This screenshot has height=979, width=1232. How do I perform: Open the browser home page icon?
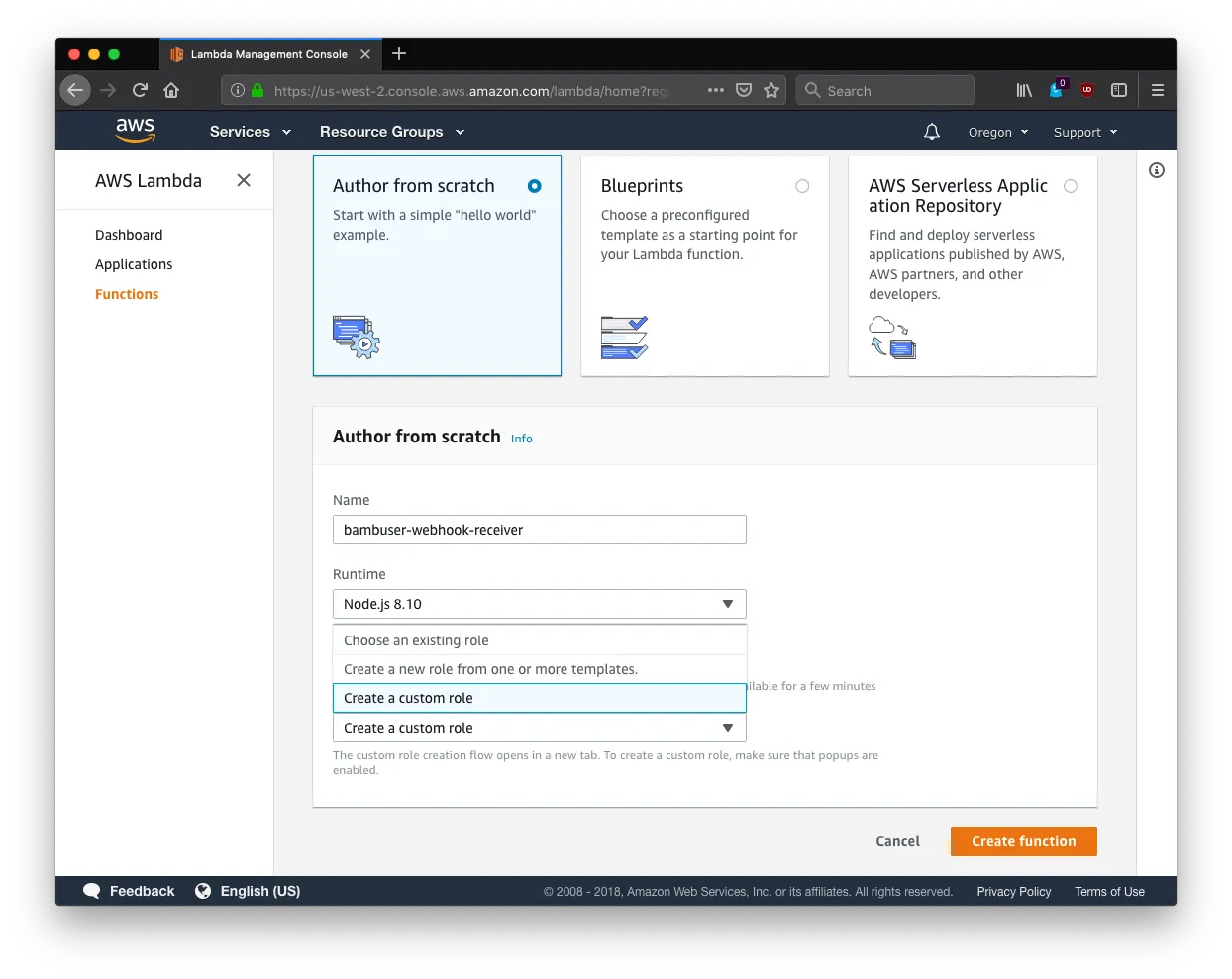171,90
